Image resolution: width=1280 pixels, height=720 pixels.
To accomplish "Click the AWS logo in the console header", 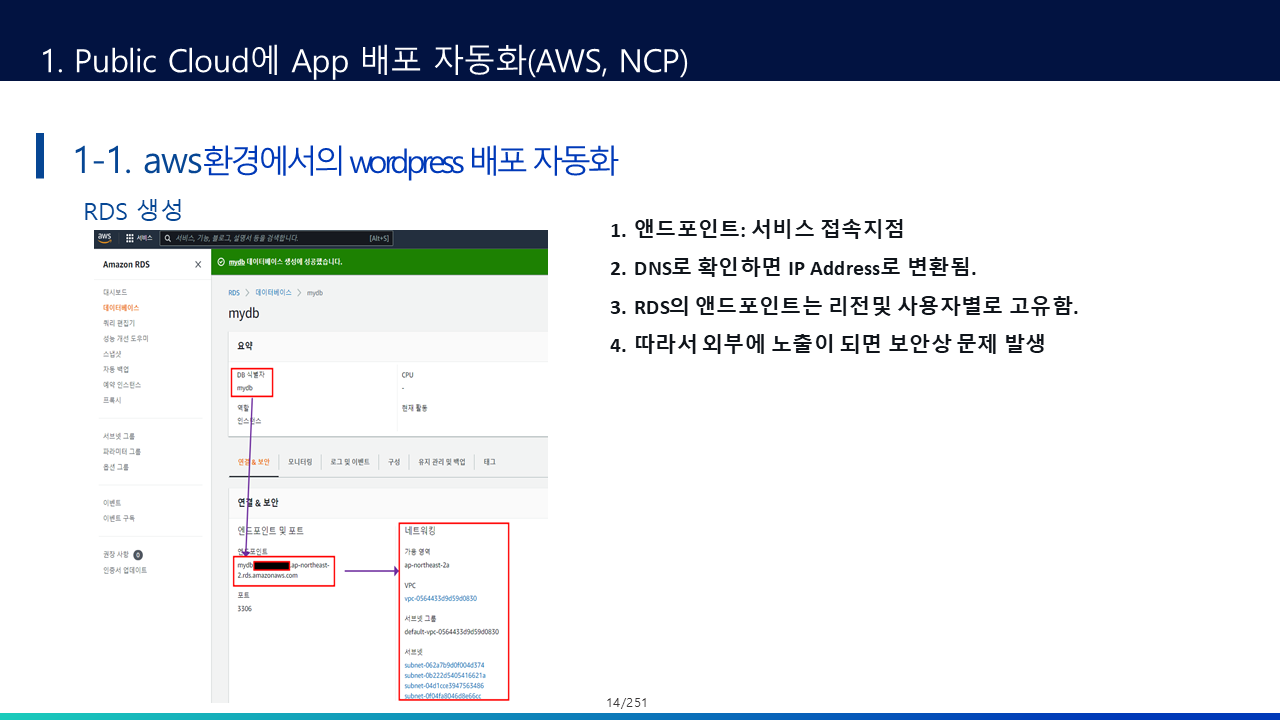I will pyautogui.click(x=104, y=238).
